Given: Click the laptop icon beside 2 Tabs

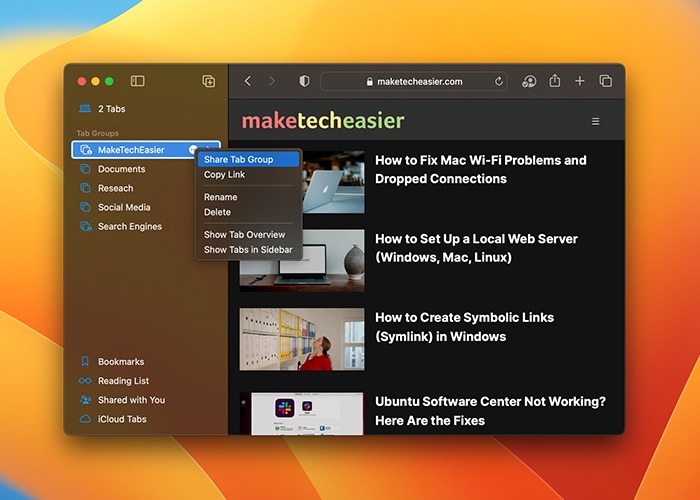Looking at the screenshot, I should [85, 108].
